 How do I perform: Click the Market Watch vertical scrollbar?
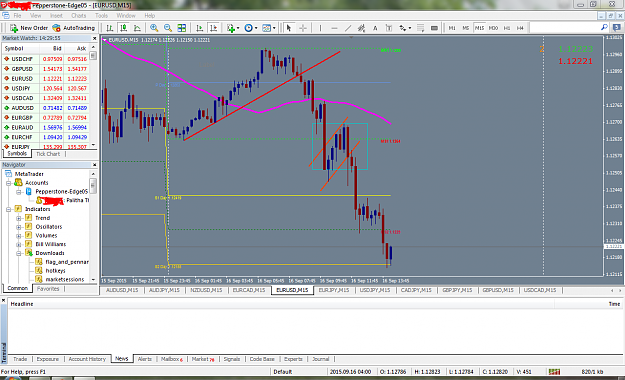tap(93, 96)
